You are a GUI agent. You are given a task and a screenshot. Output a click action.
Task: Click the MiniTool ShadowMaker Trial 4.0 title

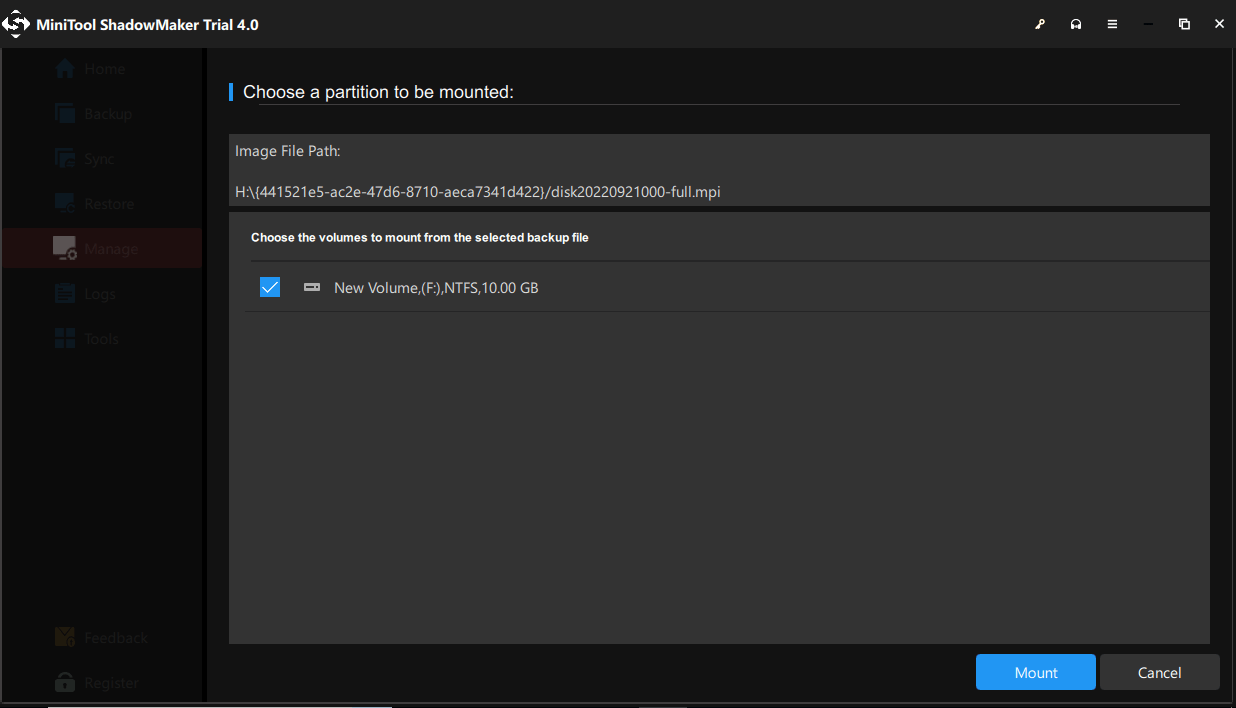147,25
